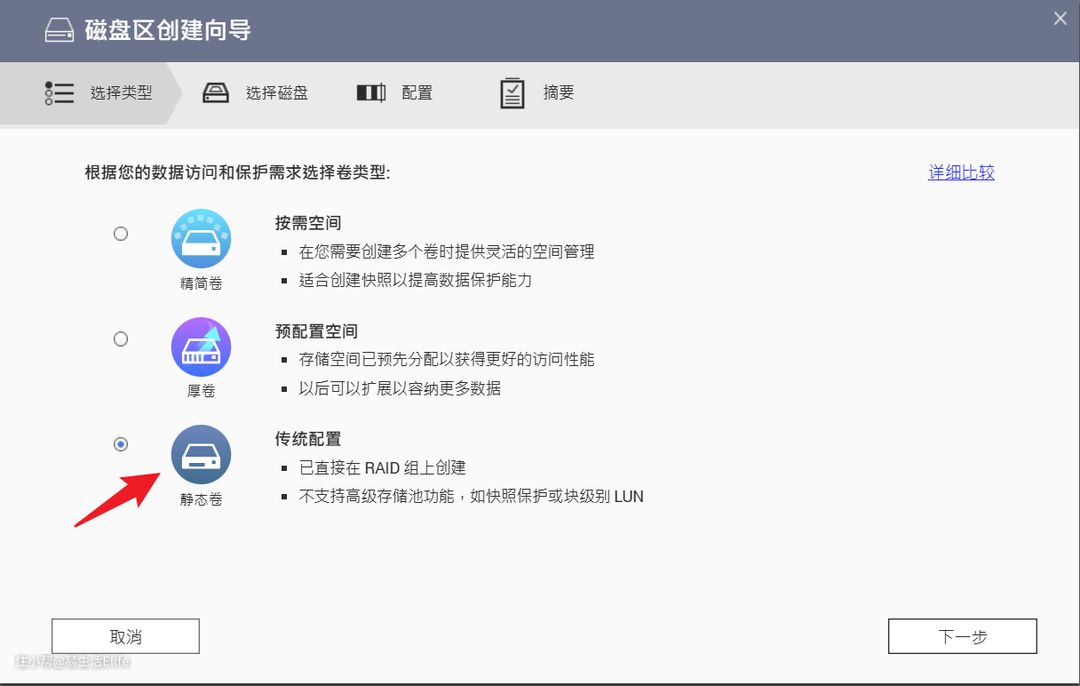Select the 精简卷 radio button
This screenshot has height=686, width=1080.
121,234
